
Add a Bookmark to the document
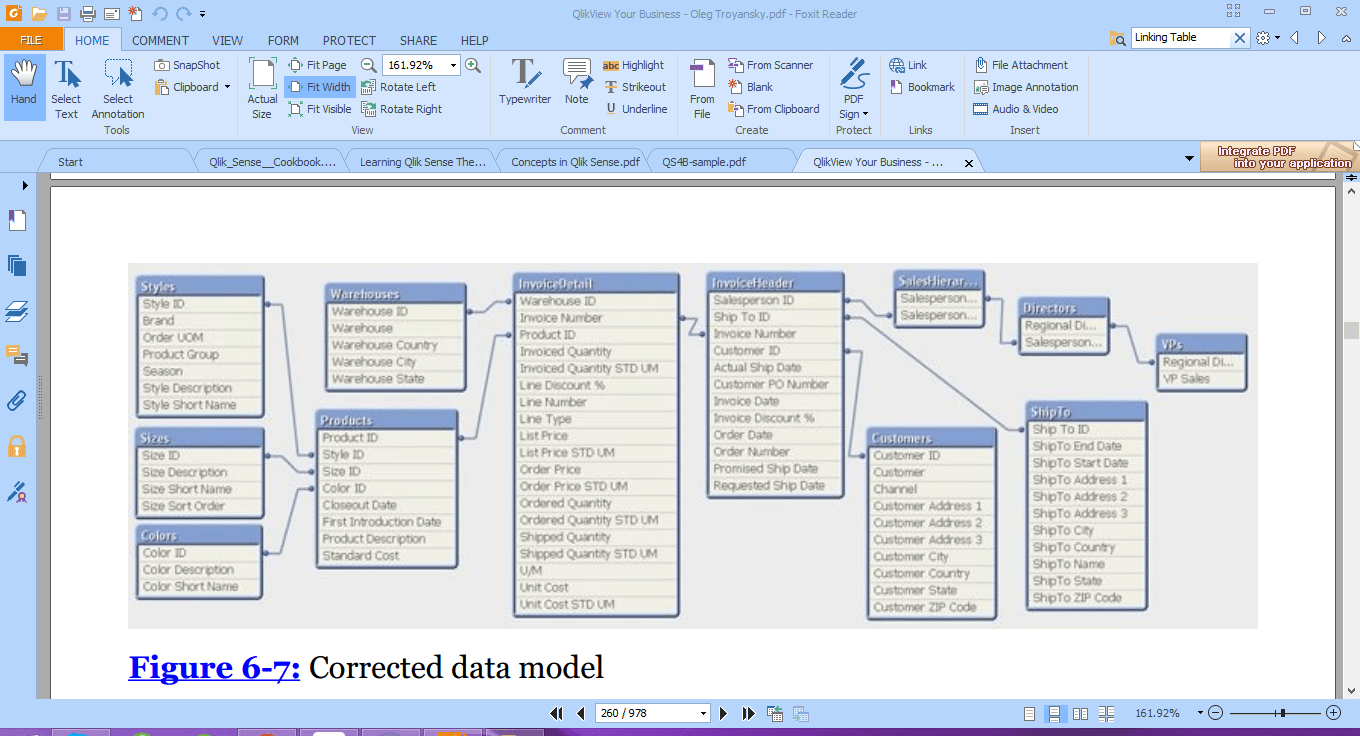coord(922,87)
